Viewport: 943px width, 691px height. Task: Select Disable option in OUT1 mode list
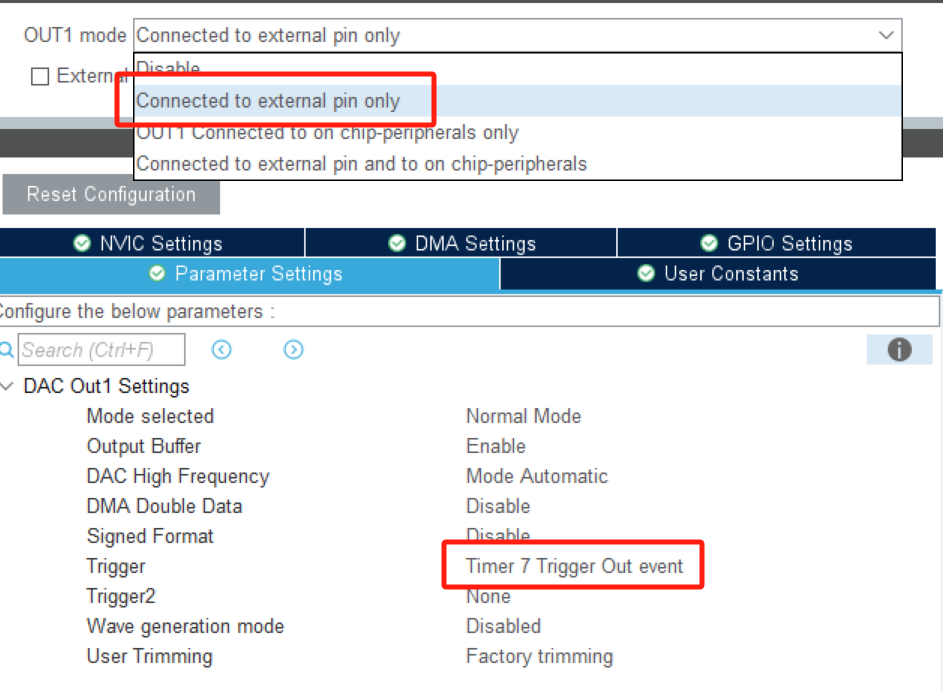(x=168, y=69)
